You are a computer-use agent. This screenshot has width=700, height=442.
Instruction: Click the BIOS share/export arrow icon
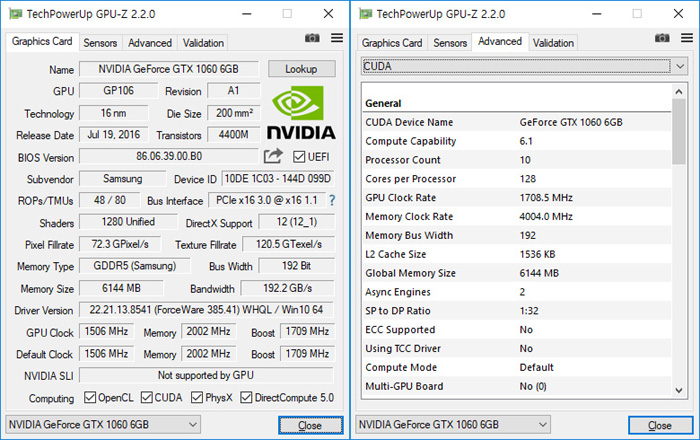273,156
